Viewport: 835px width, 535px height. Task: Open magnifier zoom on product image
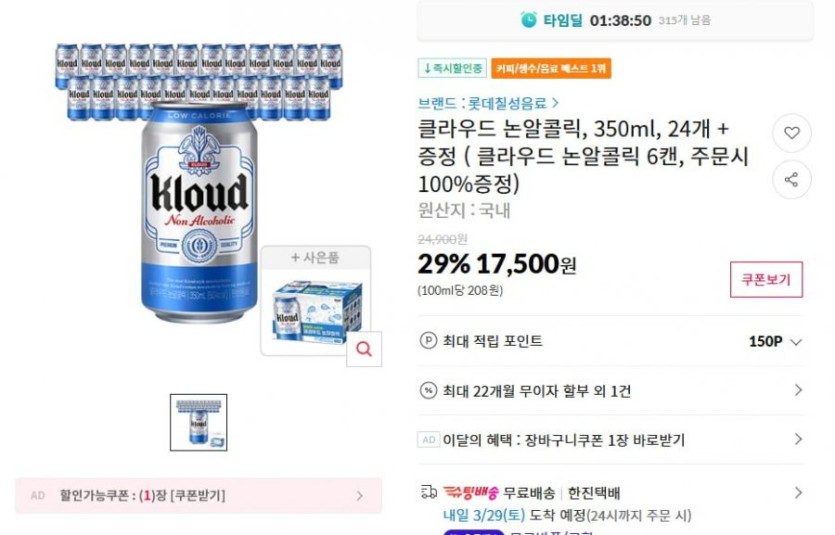364,349
